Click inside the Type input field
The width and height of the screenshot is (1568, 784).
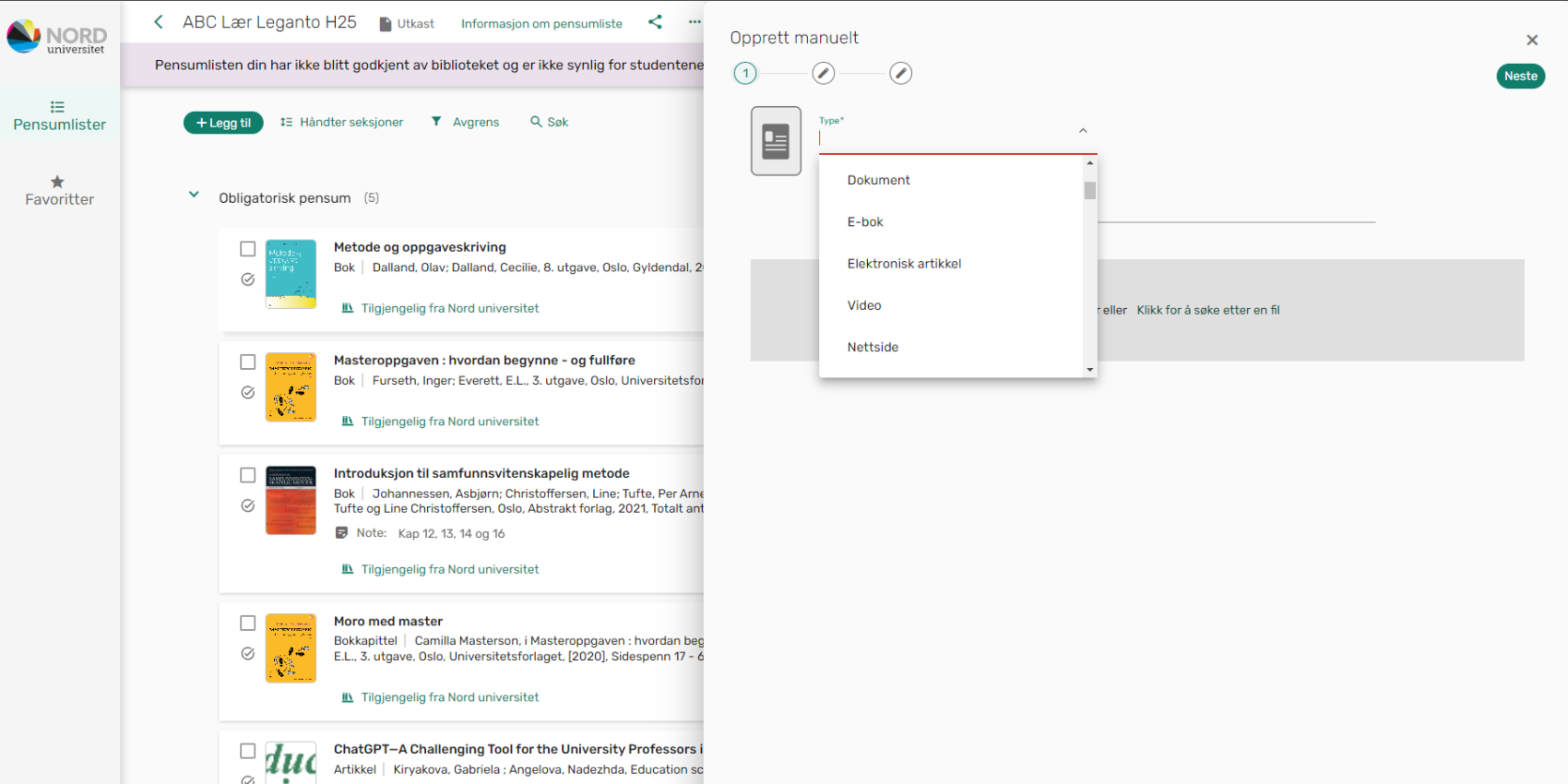pyautogui.click(x=945, y=138)
